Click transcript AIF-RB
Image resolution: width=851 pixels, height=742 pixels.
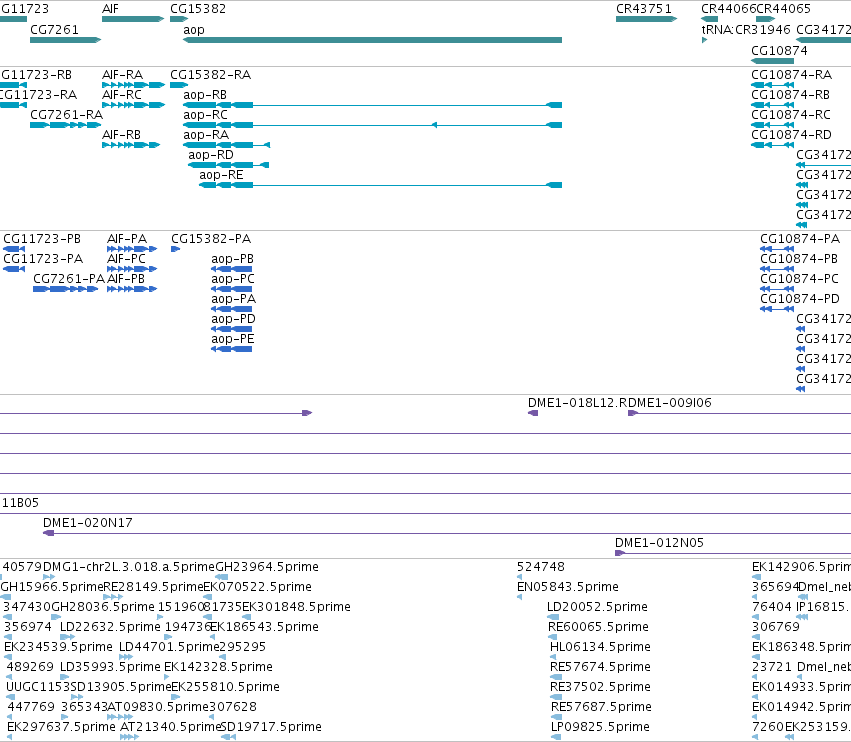coord(131,145)
